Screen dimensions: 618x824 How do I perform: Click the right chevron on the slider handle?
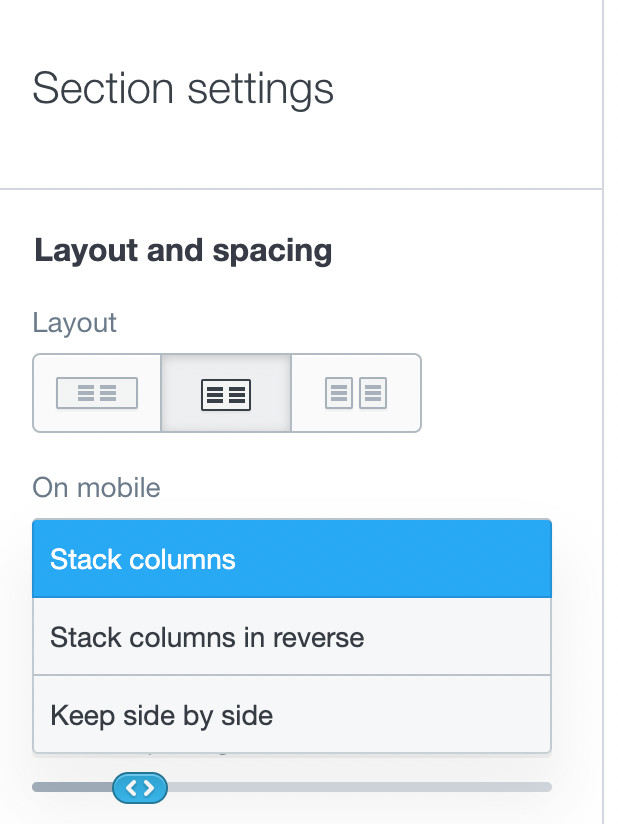coord(149,788)
